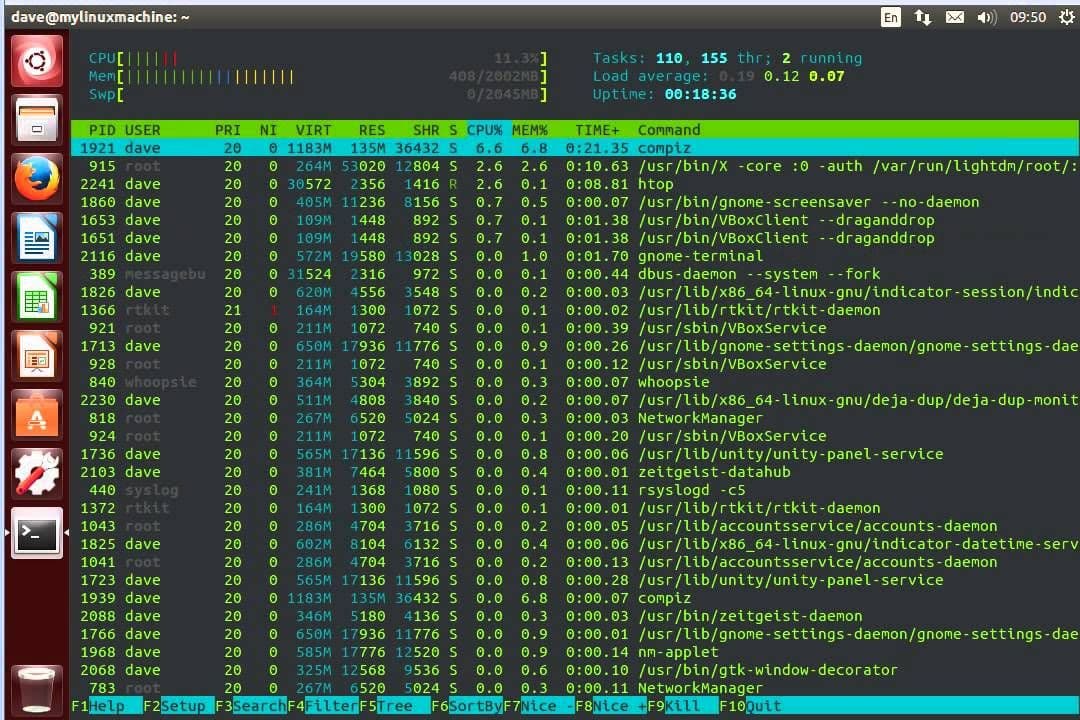Open the network connections indicator

(x=922, y=17)
